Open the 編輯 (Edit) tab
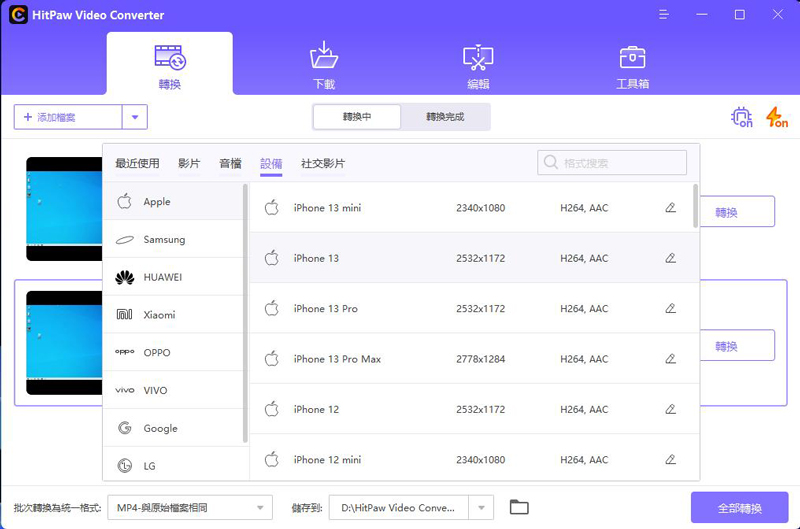Image resolution: width=800 pixels, height=529 pixels. 478,66
